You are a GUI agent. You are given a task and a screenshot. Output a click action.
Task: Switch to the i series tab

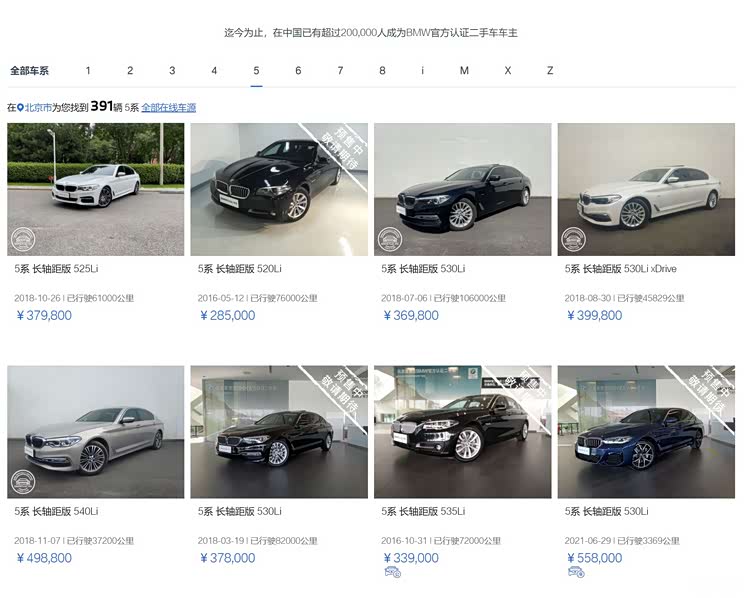click(423, 71)
